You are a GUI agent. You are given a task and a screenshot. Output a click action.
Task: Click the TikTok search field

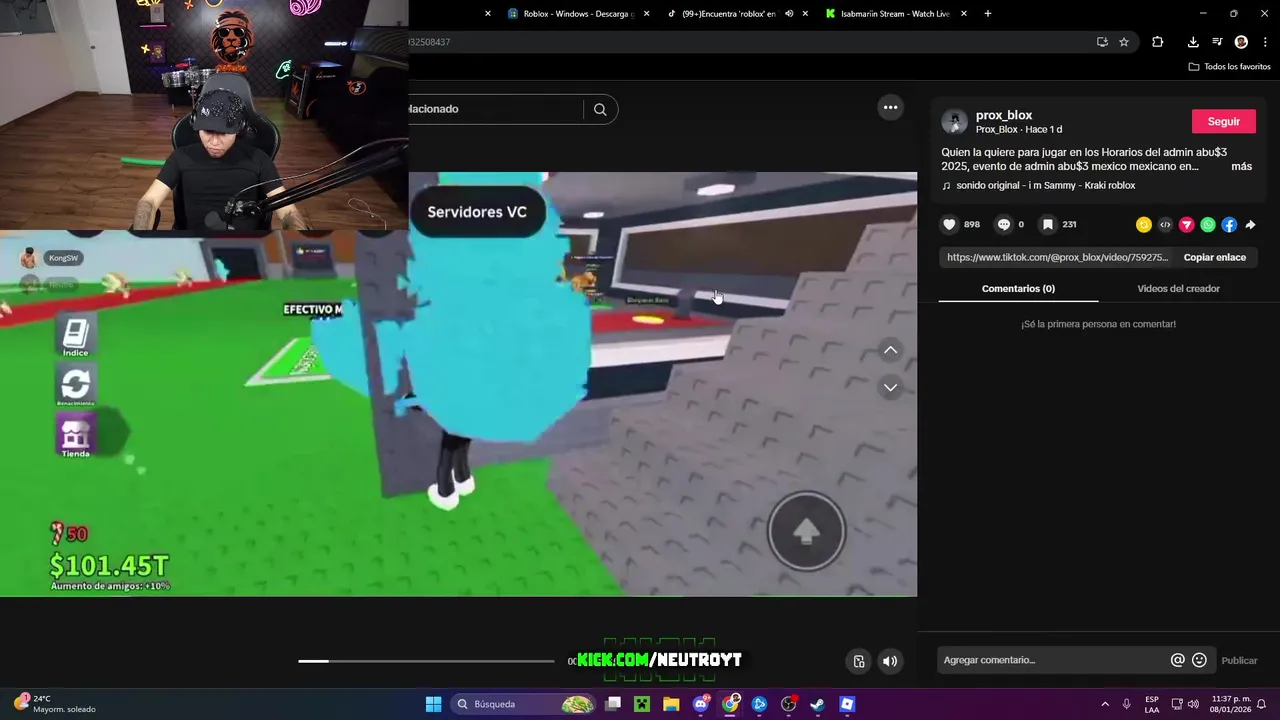[495, 109]
